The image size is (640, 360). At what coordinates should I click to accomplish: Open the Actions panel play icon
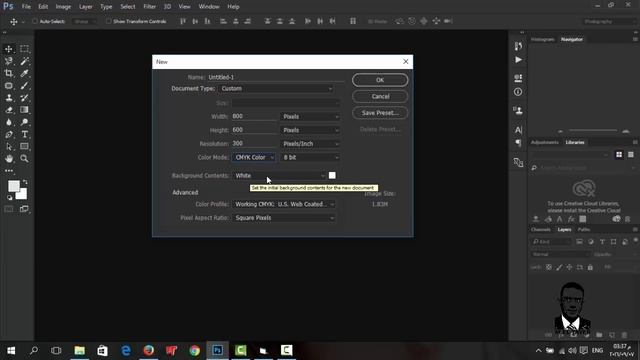point(518,60)
